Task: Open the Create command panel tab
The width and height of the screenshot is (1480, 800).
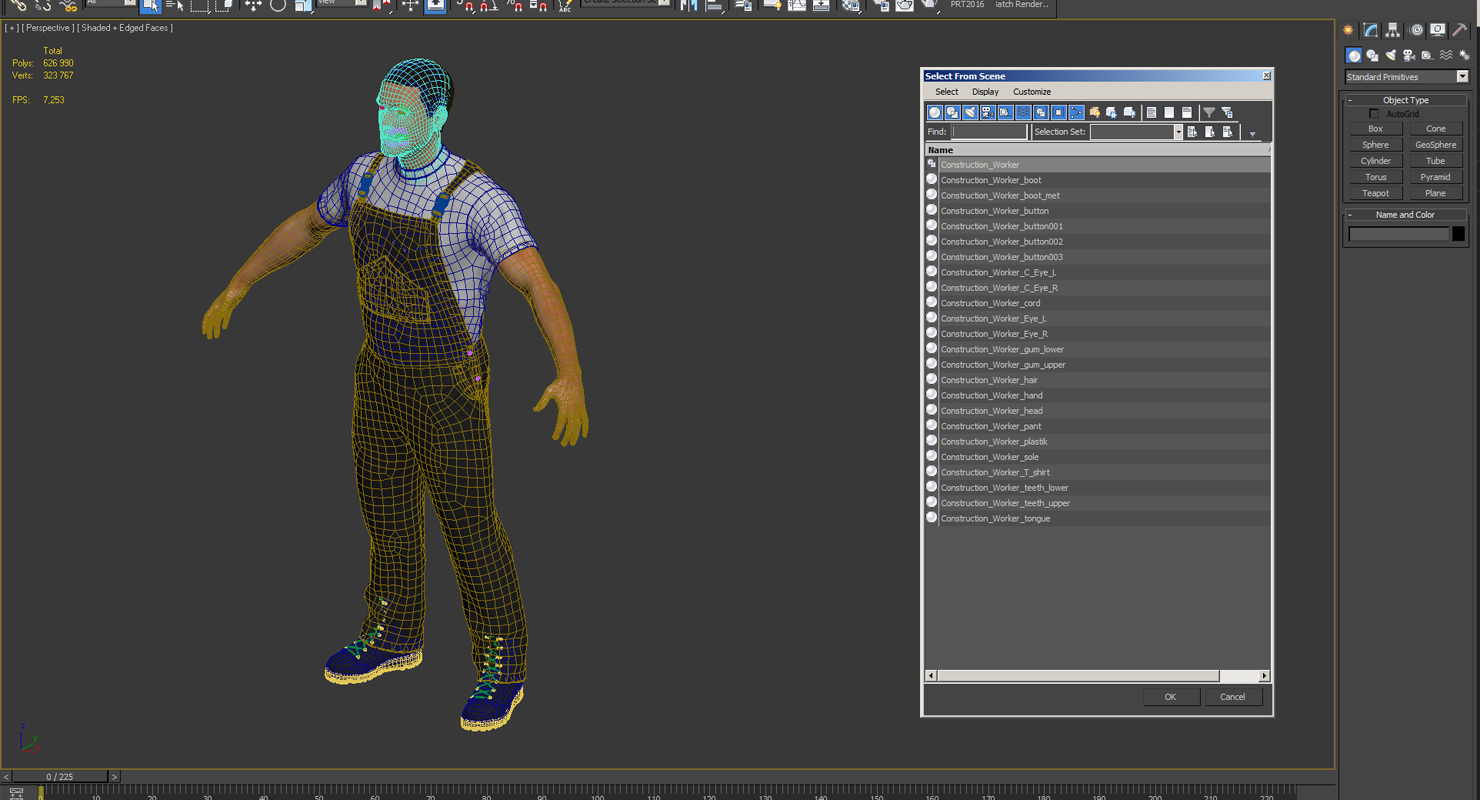Action: (1348, 30)
